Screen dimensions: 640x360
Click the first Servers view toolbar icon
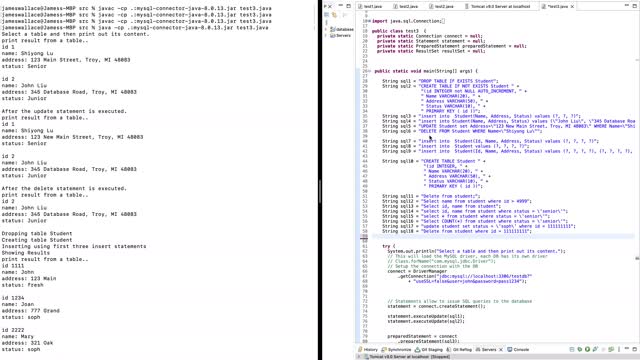point(572,349)
